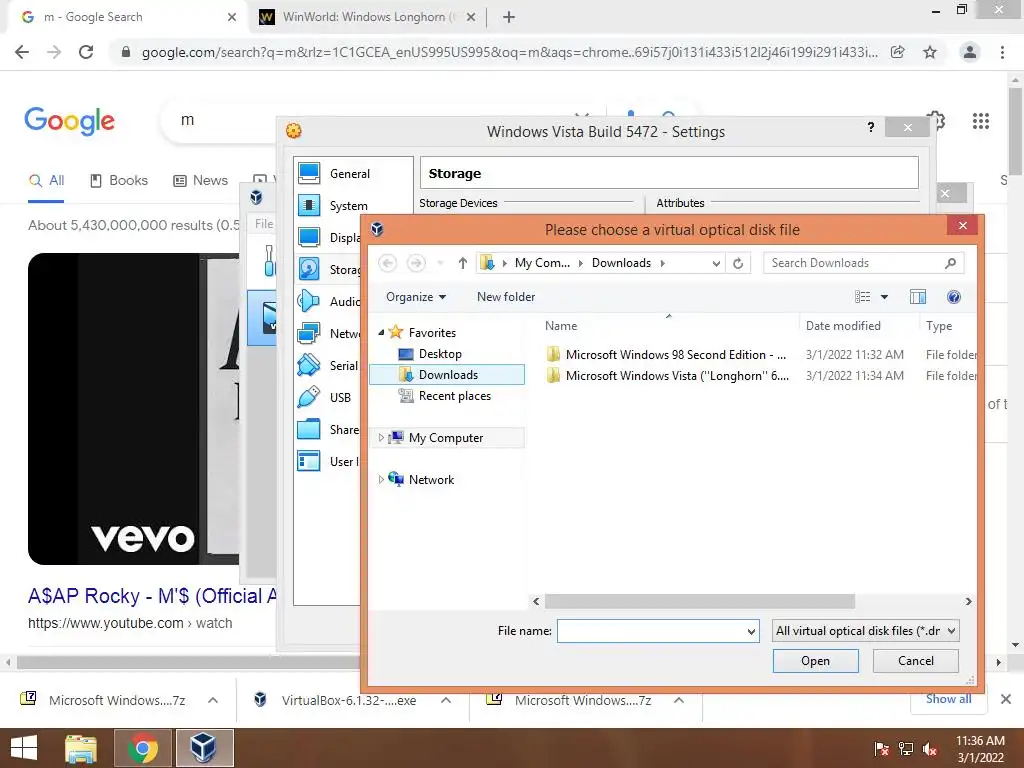Expand options for first Microsoft Windows 7z download
Viewport: 1024px width, 768px height.
click(213, 700)
